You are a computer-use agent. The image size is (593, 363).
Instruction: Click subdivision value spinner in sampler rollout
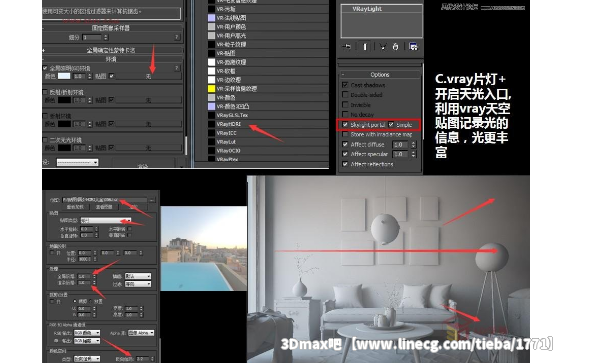coord(106,37)
